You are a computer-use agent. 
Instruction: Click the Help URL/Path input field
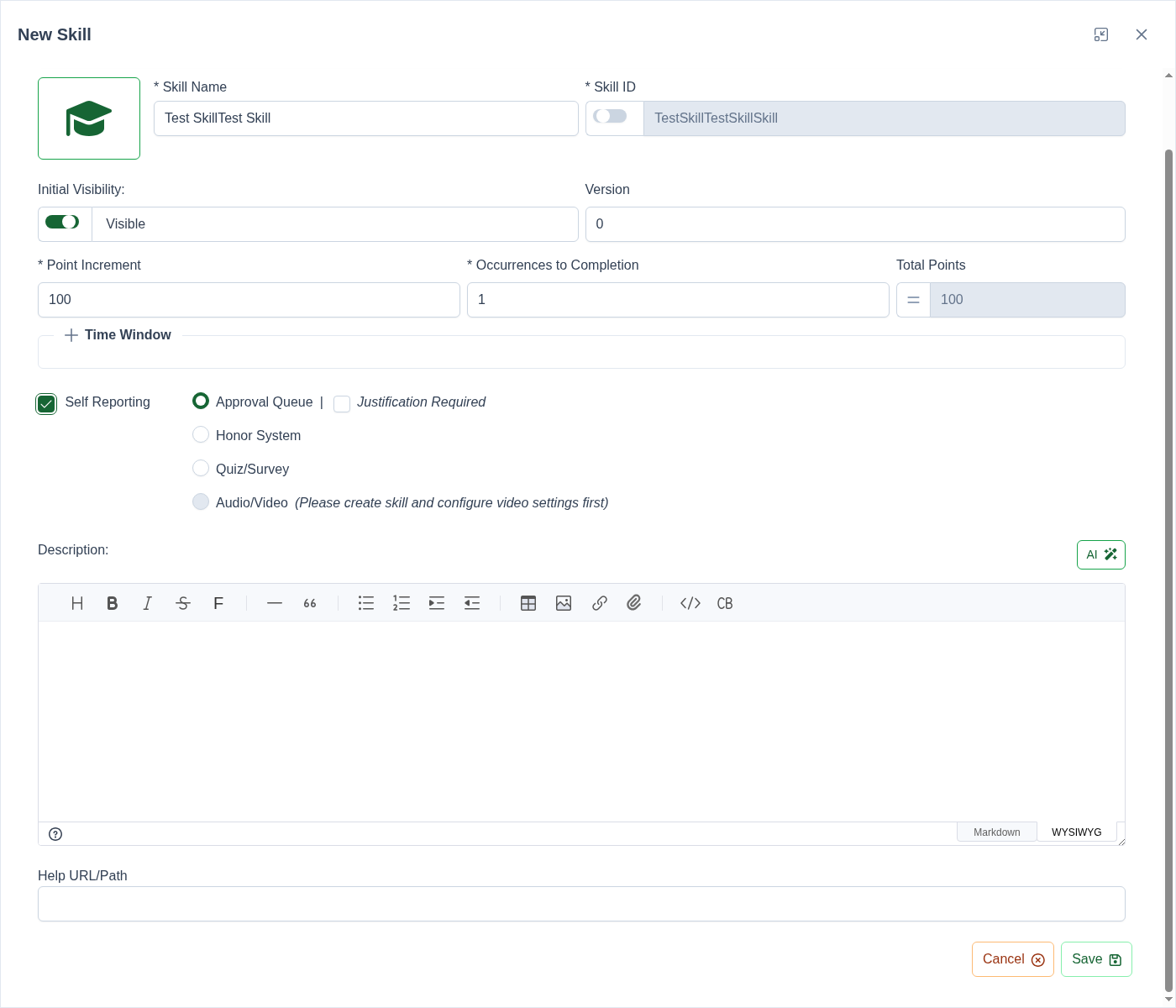581,904
